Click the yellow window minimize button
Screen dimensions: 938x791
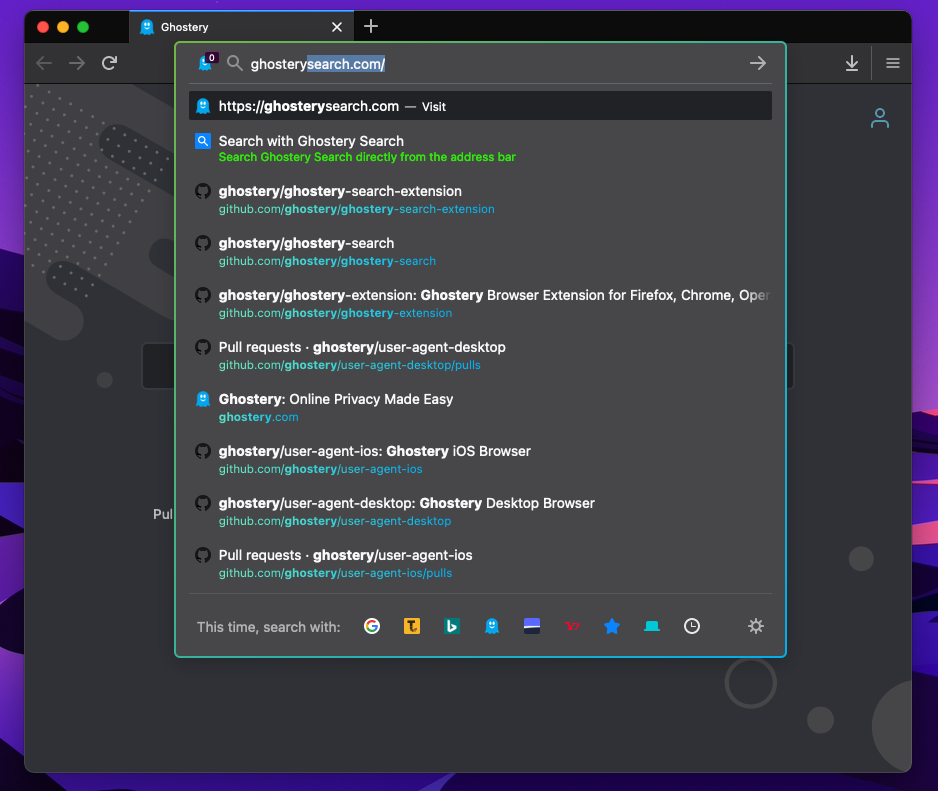[x=63, y=27]
